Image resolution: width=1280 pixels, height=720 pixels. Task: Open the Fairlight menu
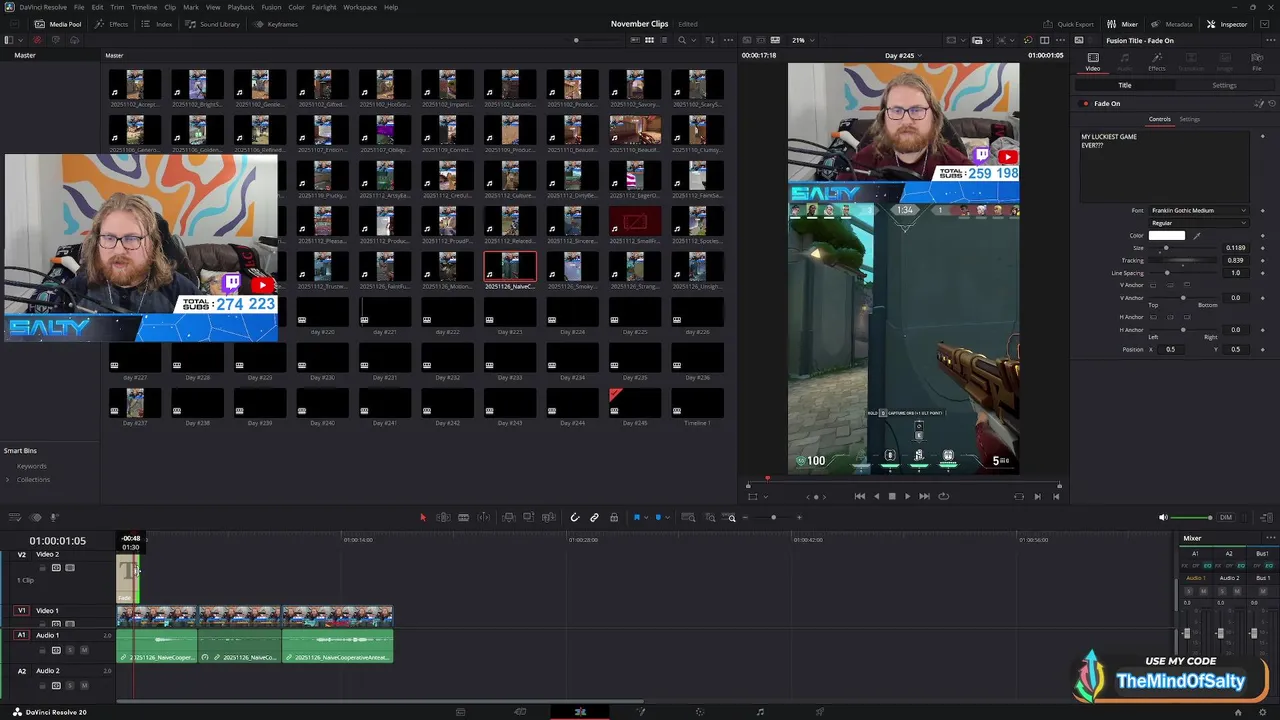[x=324, y=7]
